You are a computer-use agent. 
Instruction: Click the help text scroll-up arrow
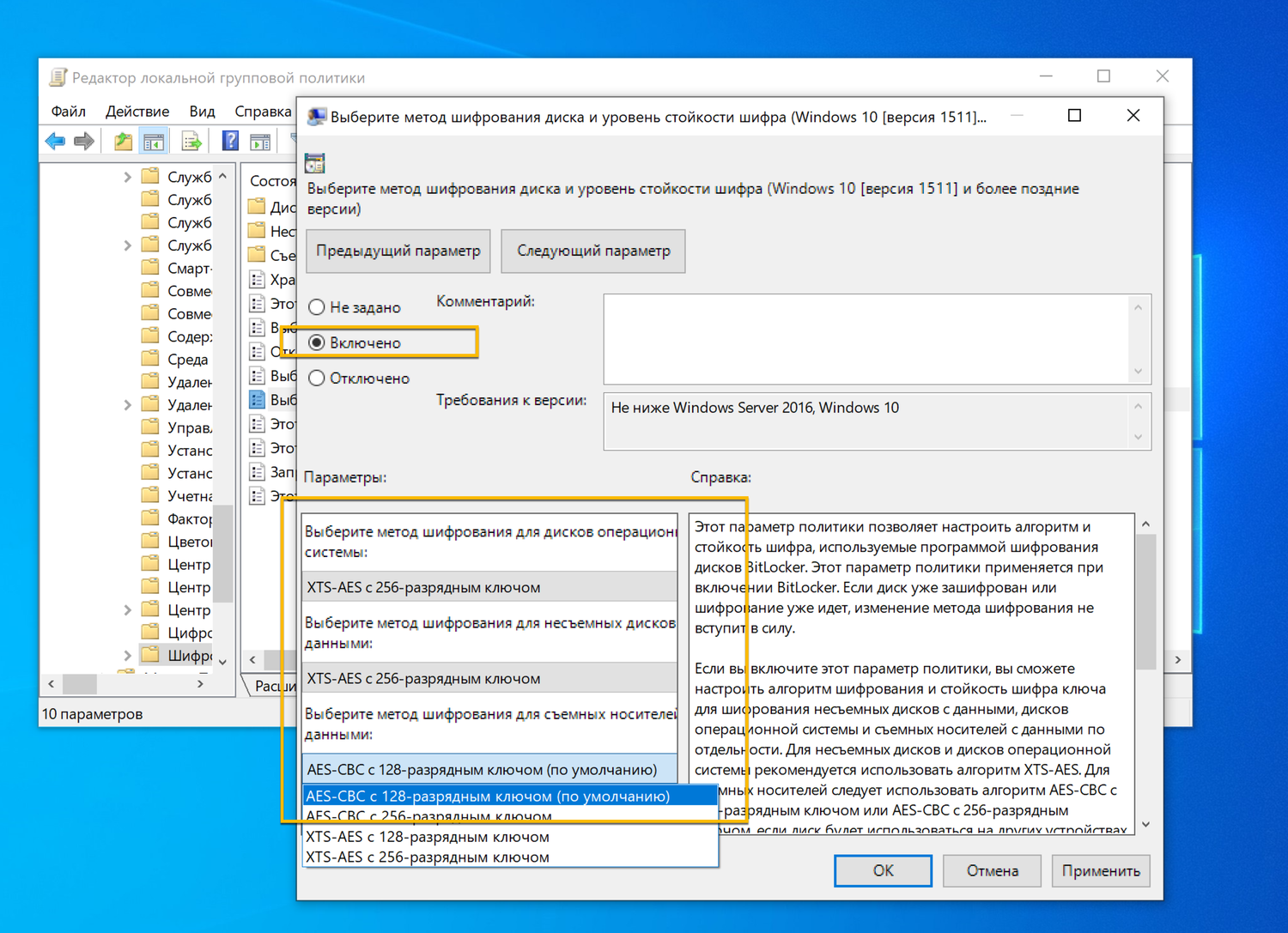pyautogui.click(x=1145, y=524)
